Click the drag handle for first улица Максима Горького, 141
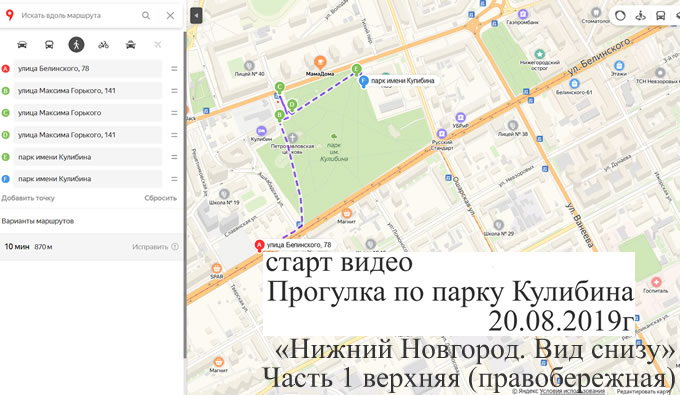This screenshot has width=680, height=395. (174, 91)
